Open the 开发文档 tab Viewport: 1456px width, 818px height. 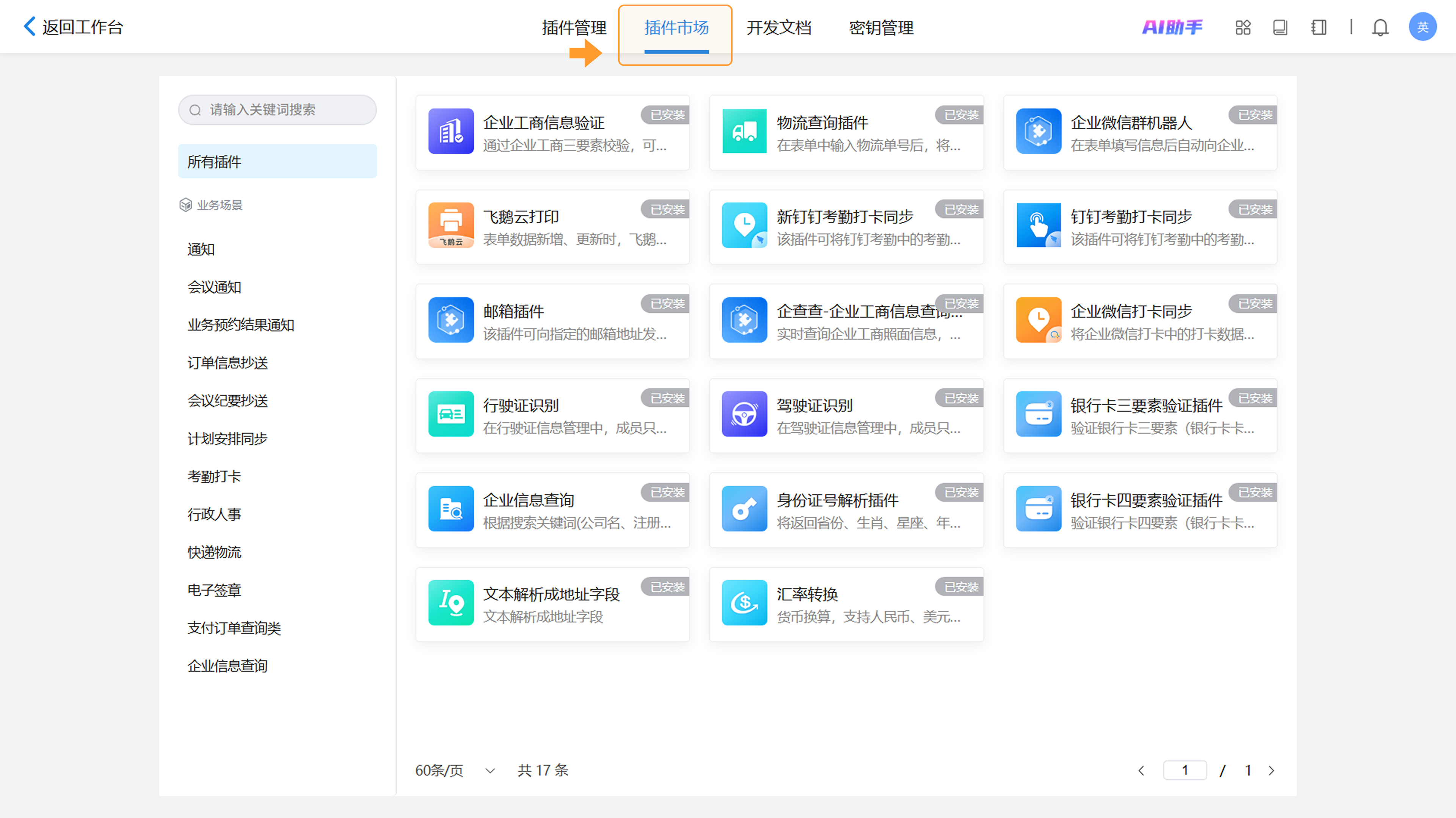point(778,27)
